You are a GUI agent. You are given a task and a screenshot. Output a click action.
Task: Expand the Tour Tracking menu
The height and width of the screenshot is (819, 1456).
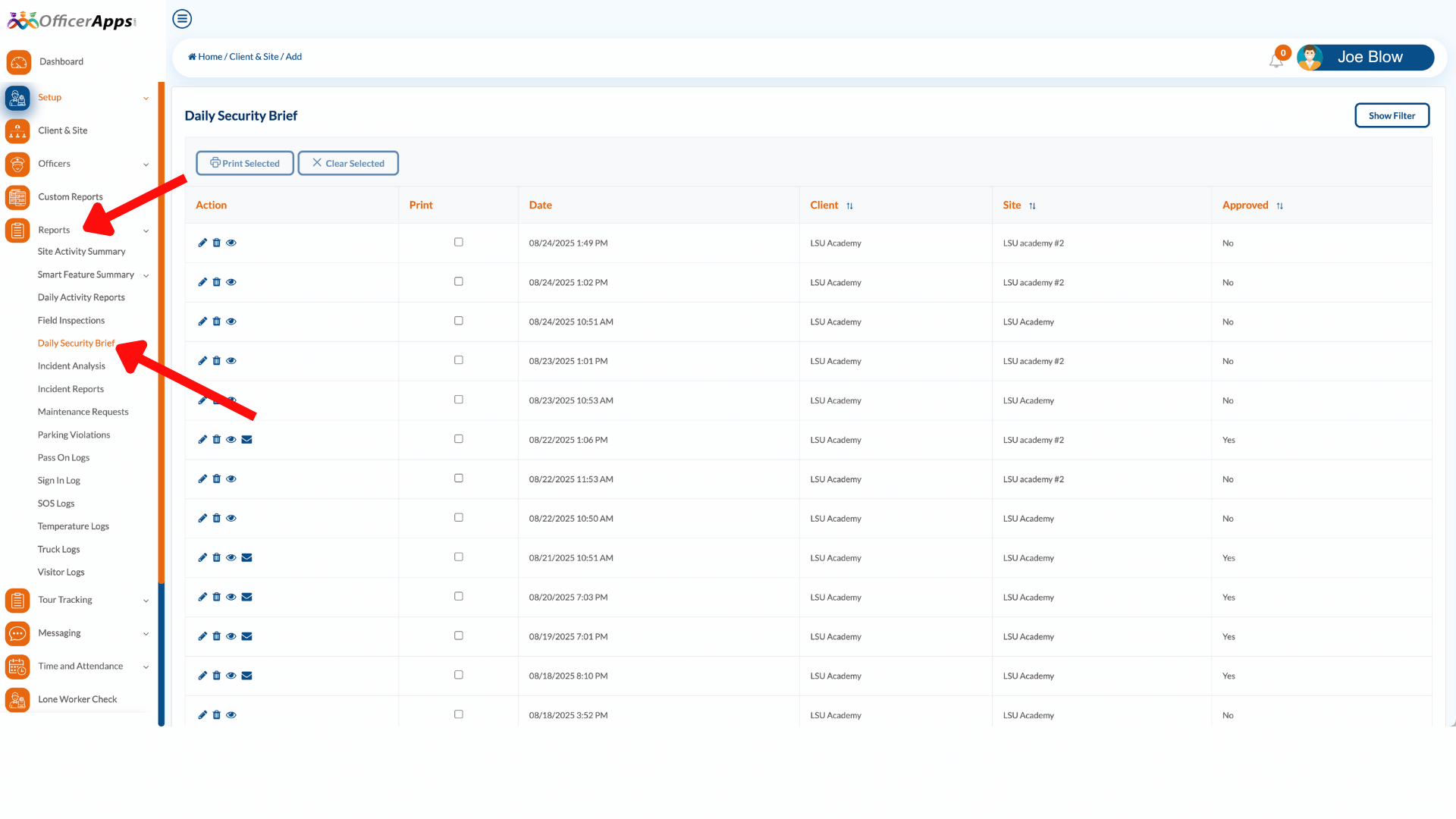point(146,601)
